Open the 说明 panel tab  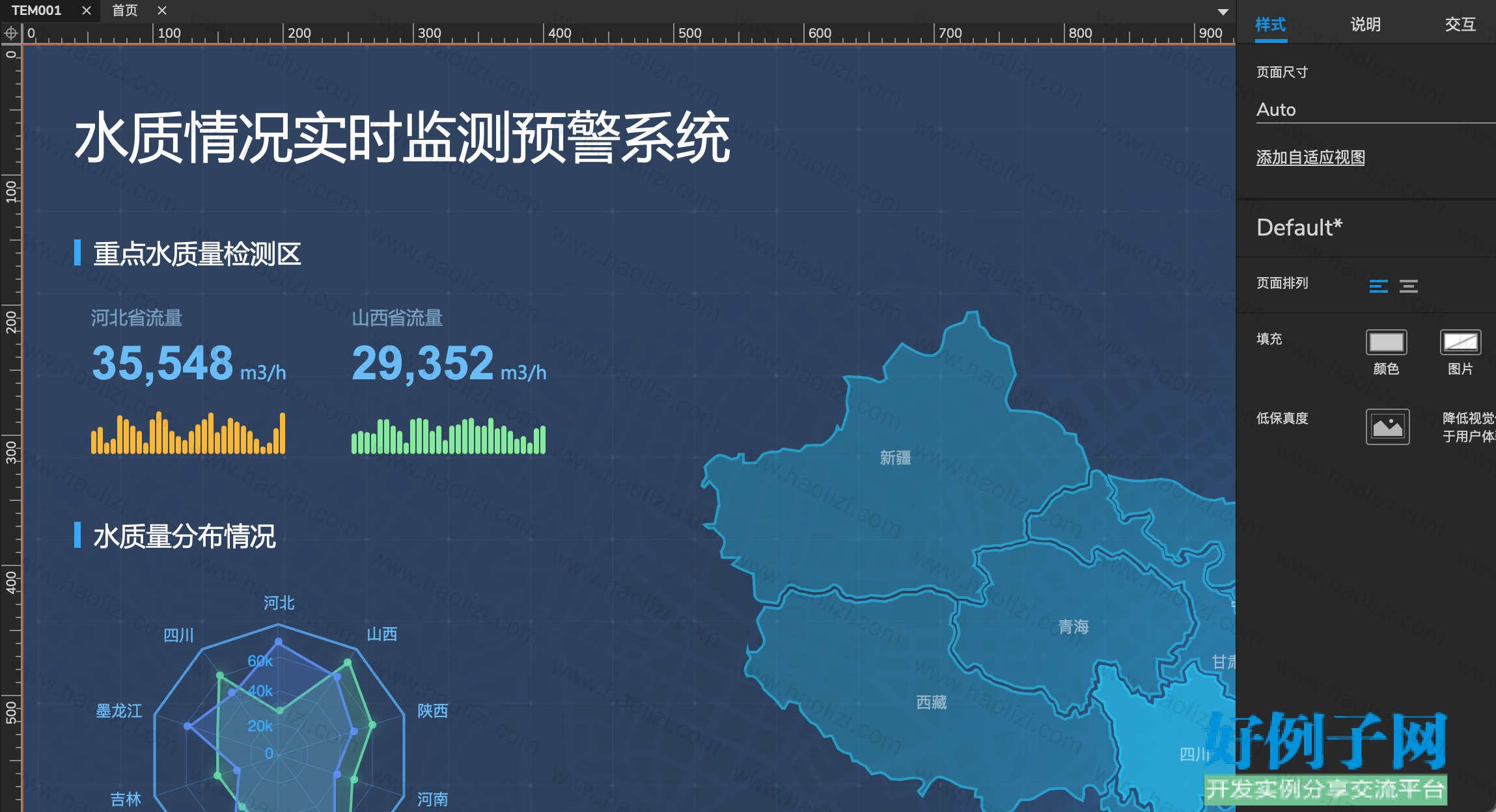(1365, 25)
